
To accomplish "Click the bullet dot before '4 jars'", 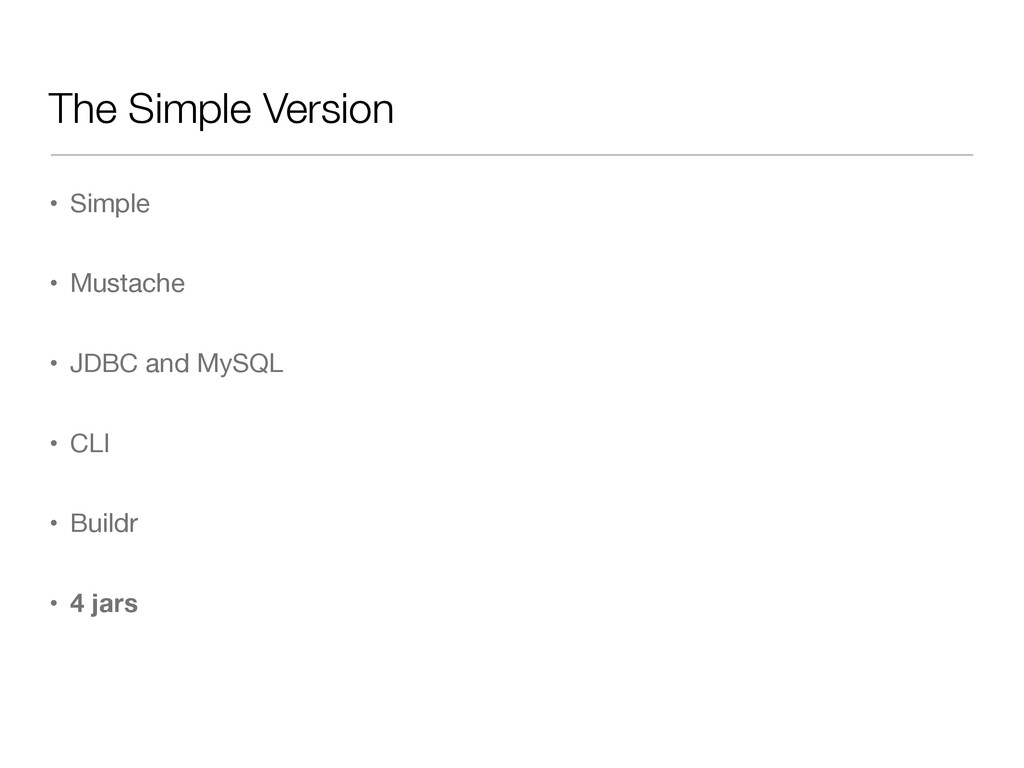I will [54, 603].
